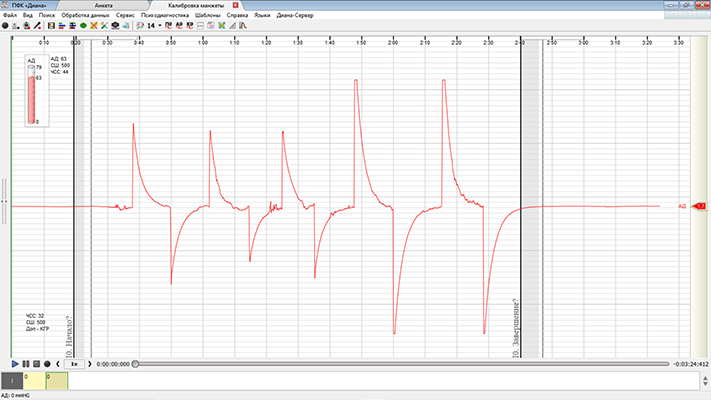
Task: Click the black square multicolor toolbar icon
Action: [x=51, y=26]
